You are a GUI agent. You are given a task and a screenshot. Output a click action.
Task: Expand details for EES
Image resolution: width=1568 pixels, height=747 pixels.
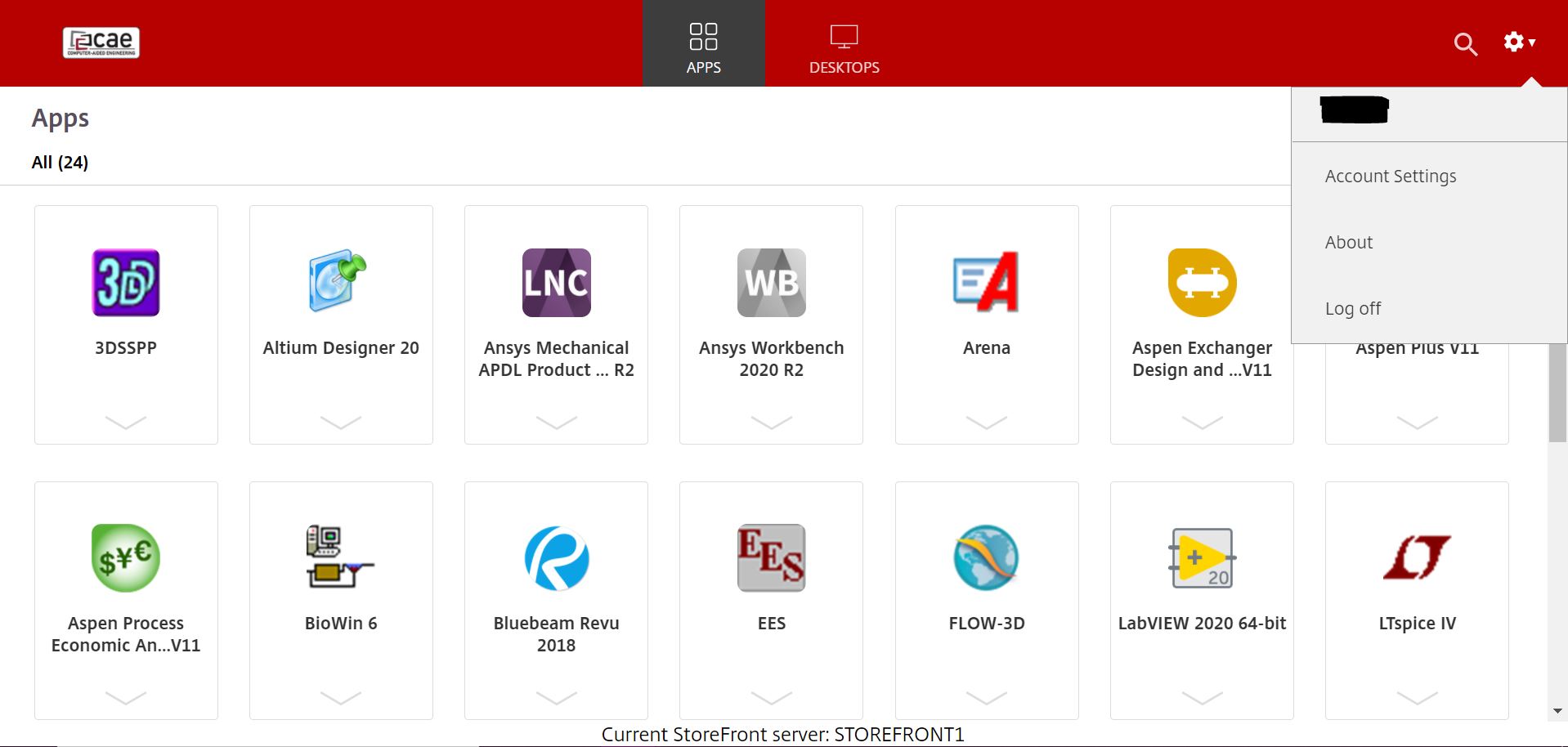pos(772,698)
